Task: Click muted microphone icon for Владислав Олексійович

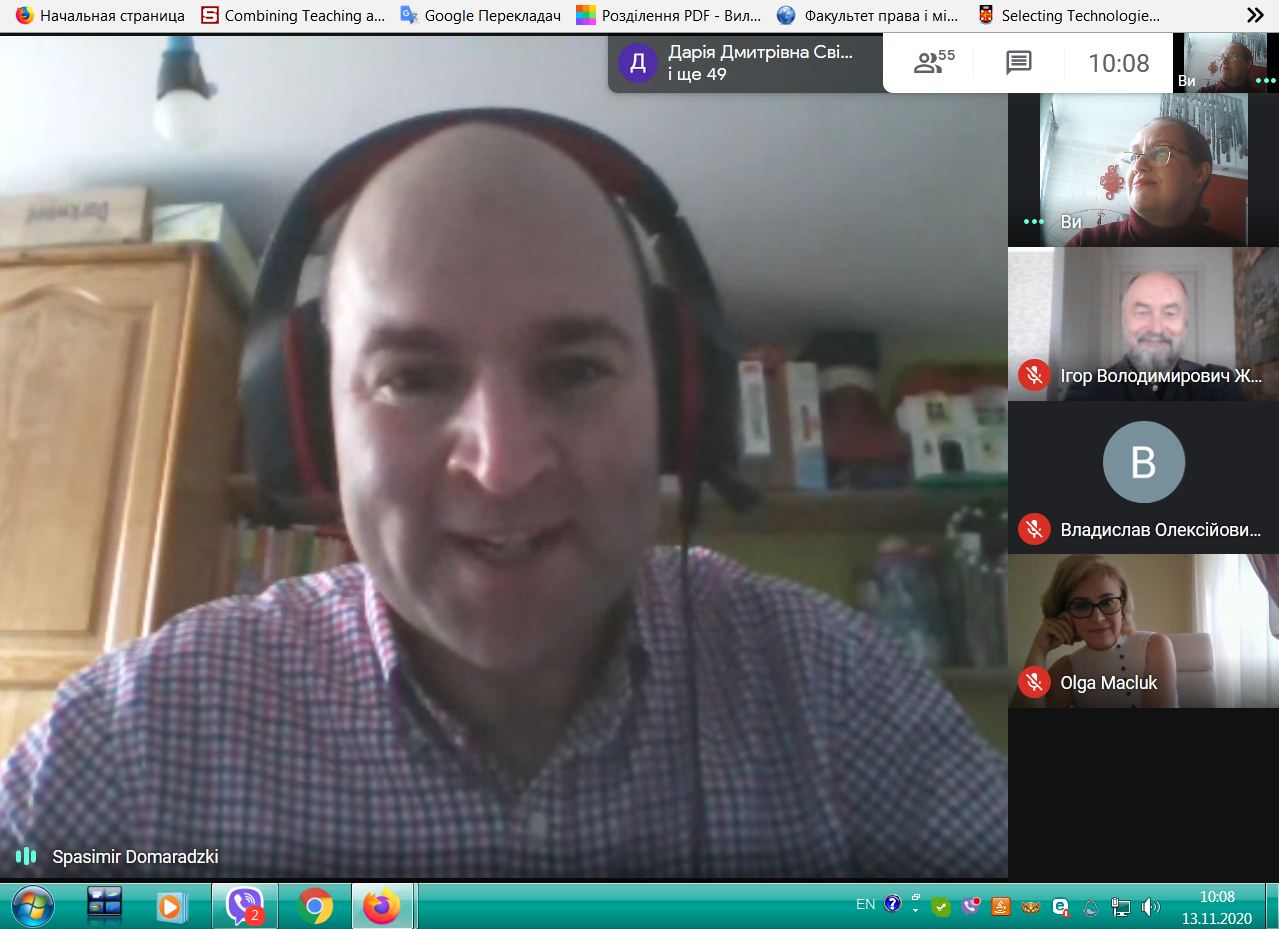Action: [1034, 529]
